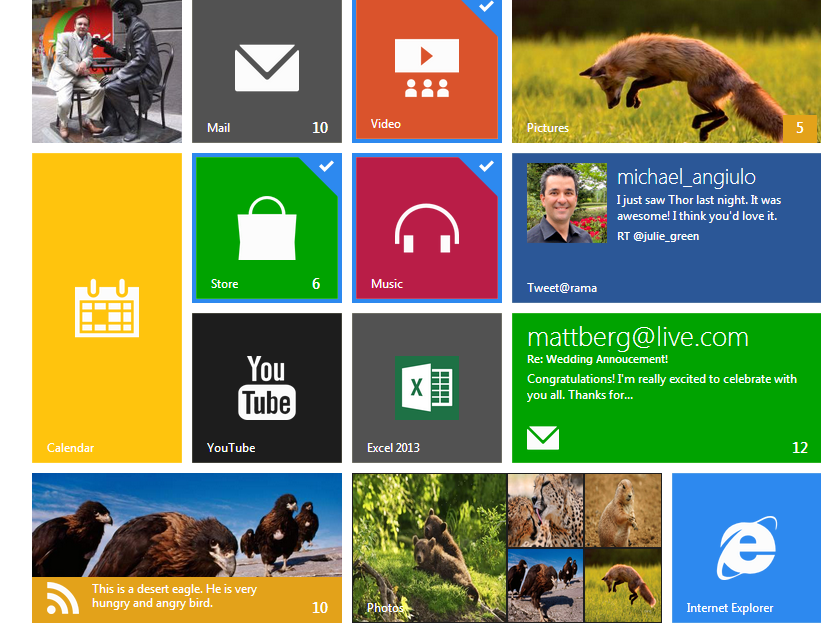
Task: Click the Pictures tile count badge 5
Action: (799, 128)
